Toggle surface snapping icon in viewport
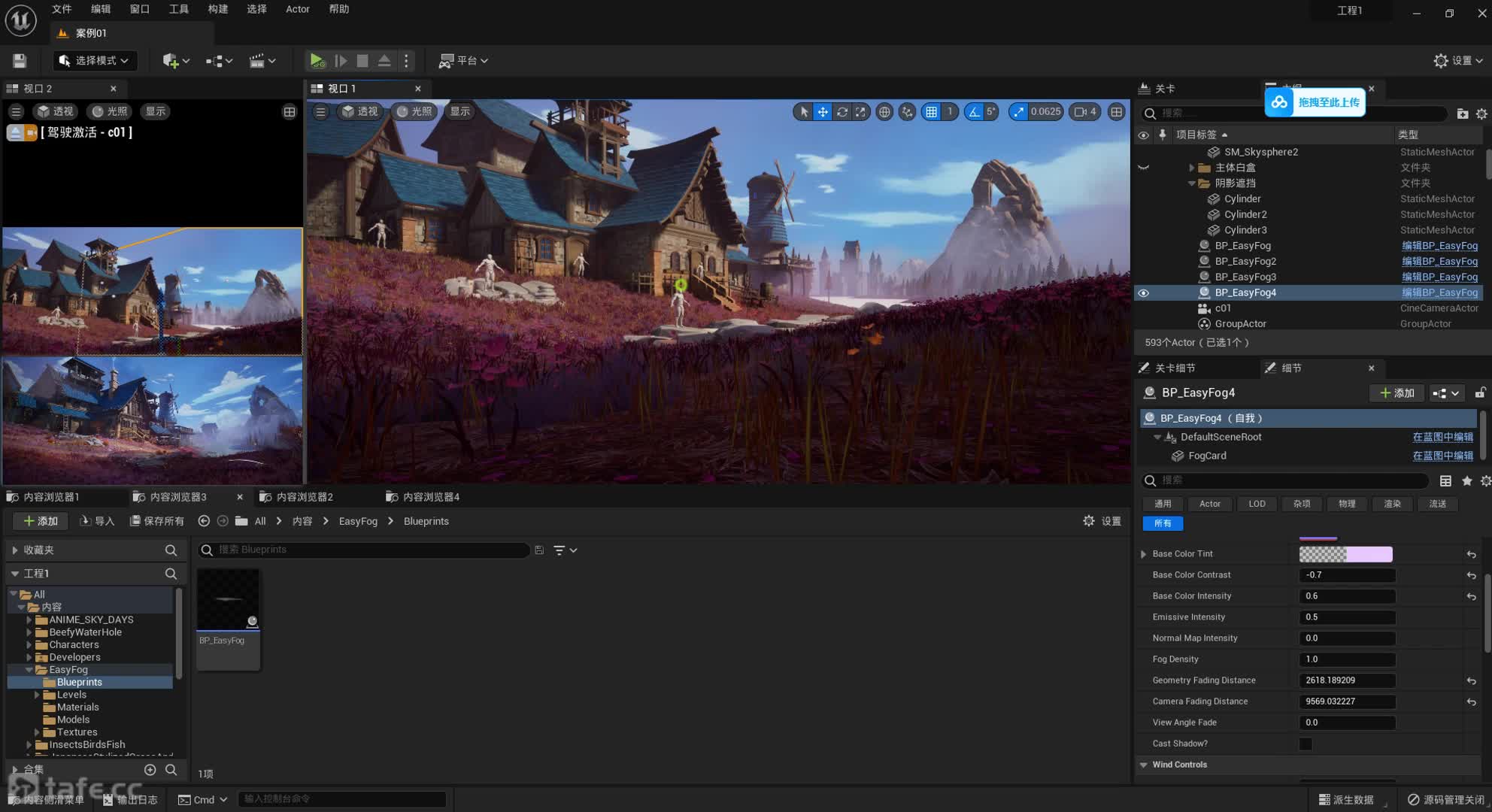This screenshot has height=812, width=1492. pos(908,111)
